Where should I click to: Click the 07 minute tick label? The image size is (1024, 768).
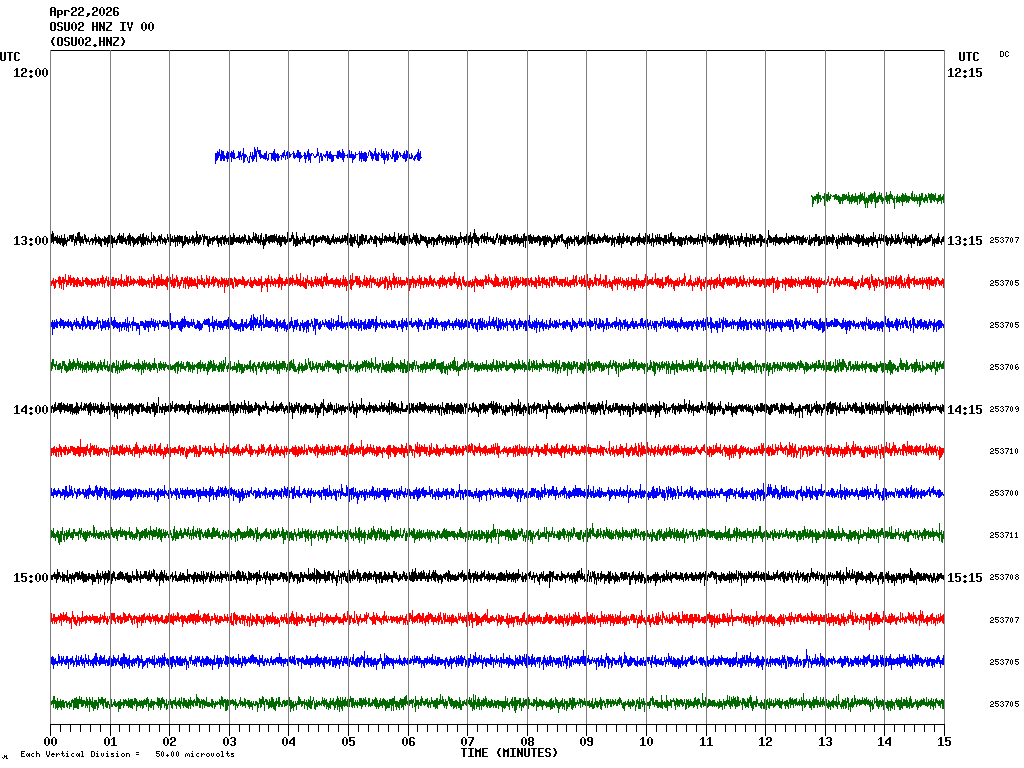click(x=467, y=742)
